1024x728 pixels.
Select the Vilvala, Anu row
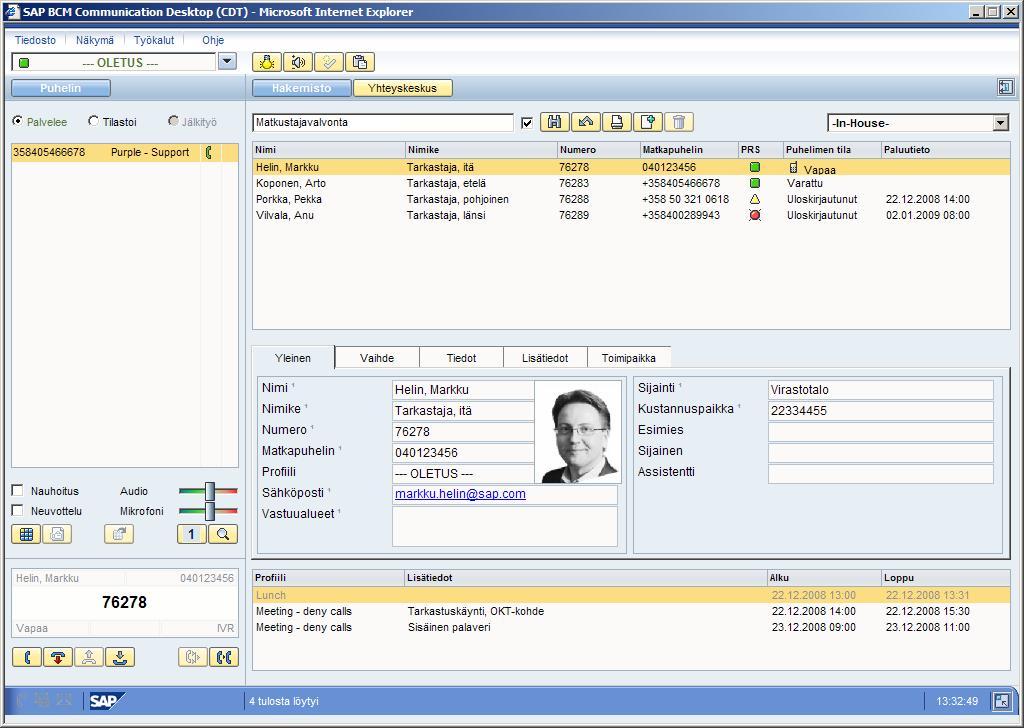pyautogui.click(x=630, y=215)
